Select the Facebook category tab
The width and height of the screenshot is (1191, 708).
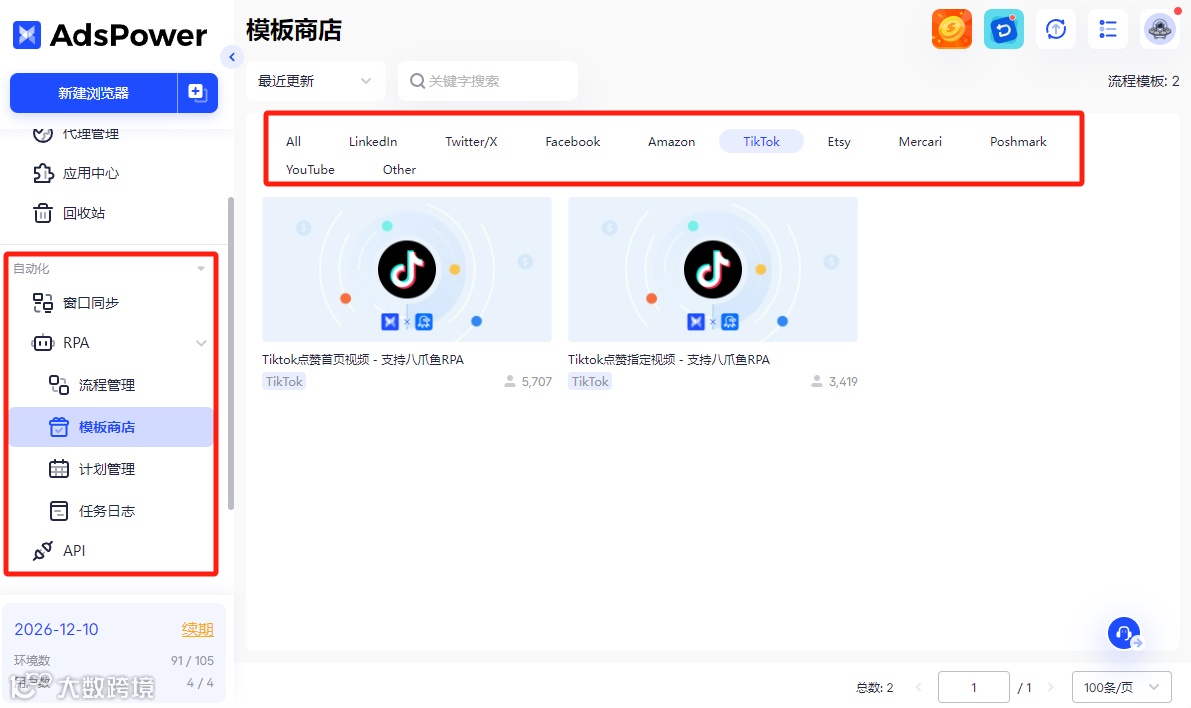[573, 141]
